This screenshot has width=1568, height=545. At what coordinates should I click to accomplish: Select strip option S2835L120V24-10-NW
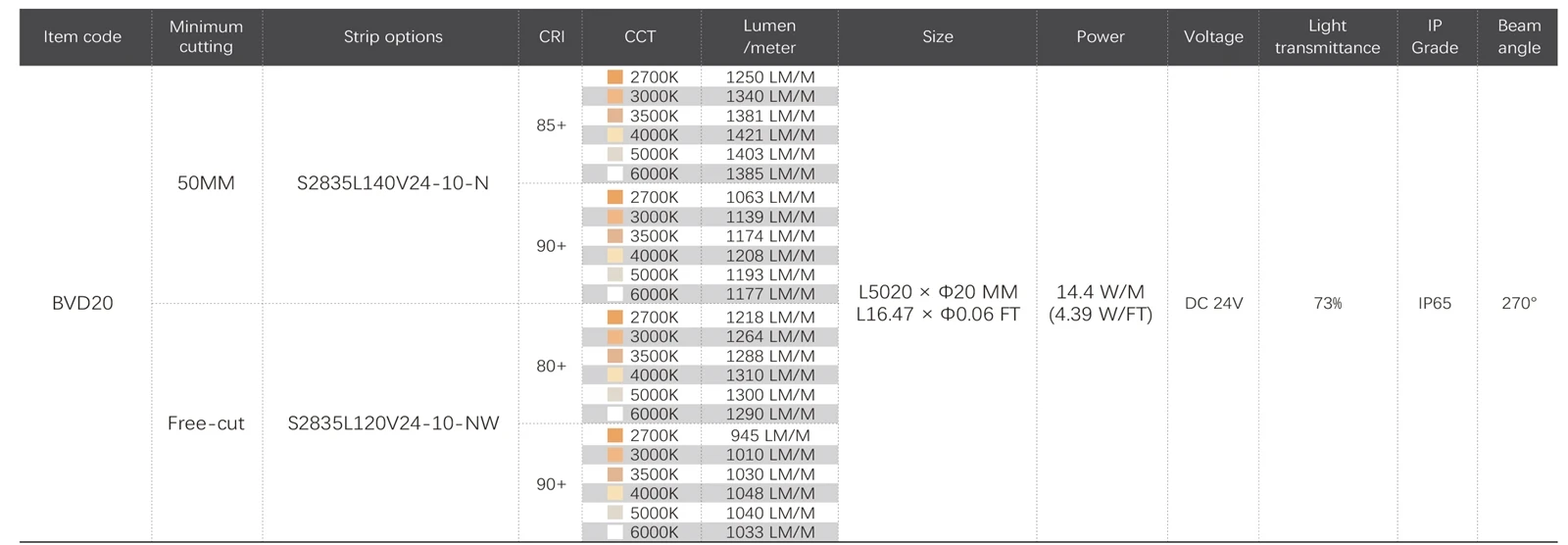click(x=393, y=423)
